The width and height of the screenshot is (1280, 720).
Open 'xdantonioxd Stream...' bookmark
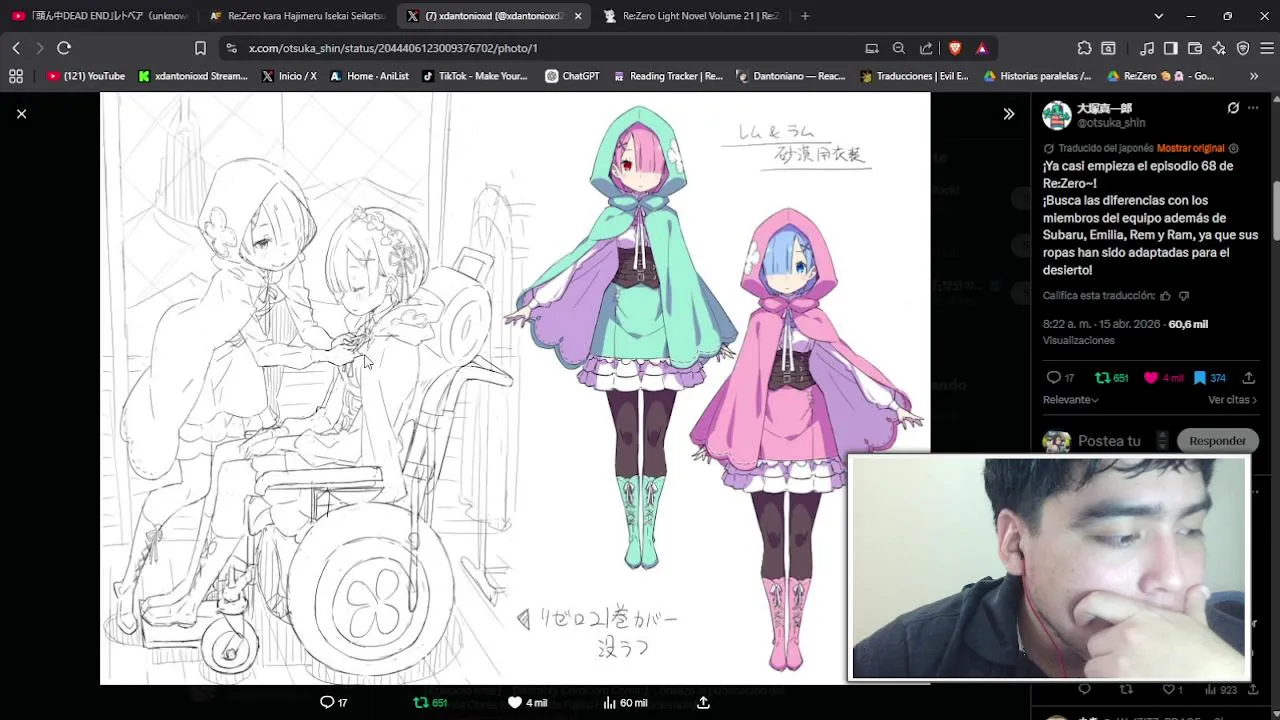[193, 76]
